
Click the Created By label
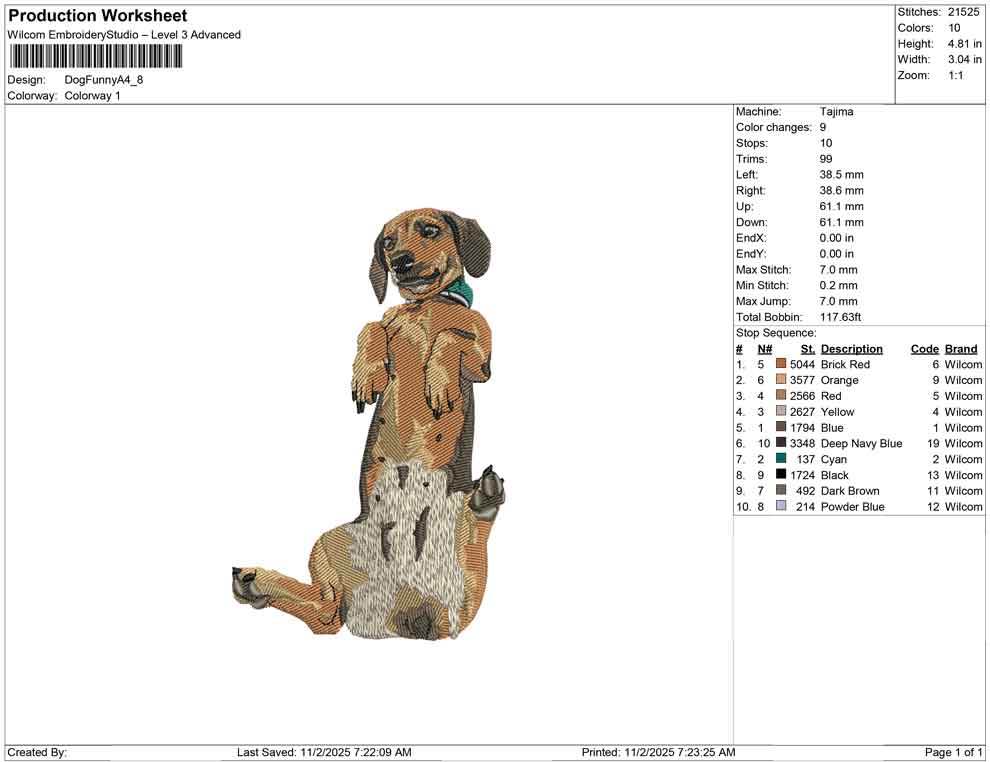pyautogui.click(x=37, y=752)
